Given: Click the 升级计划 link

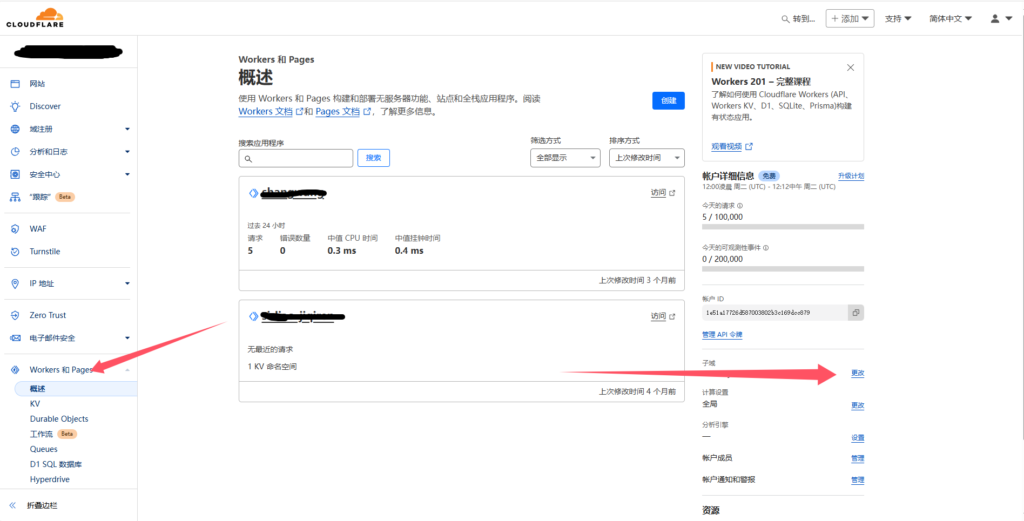Looking at the screenshot, I should (851, 176).
